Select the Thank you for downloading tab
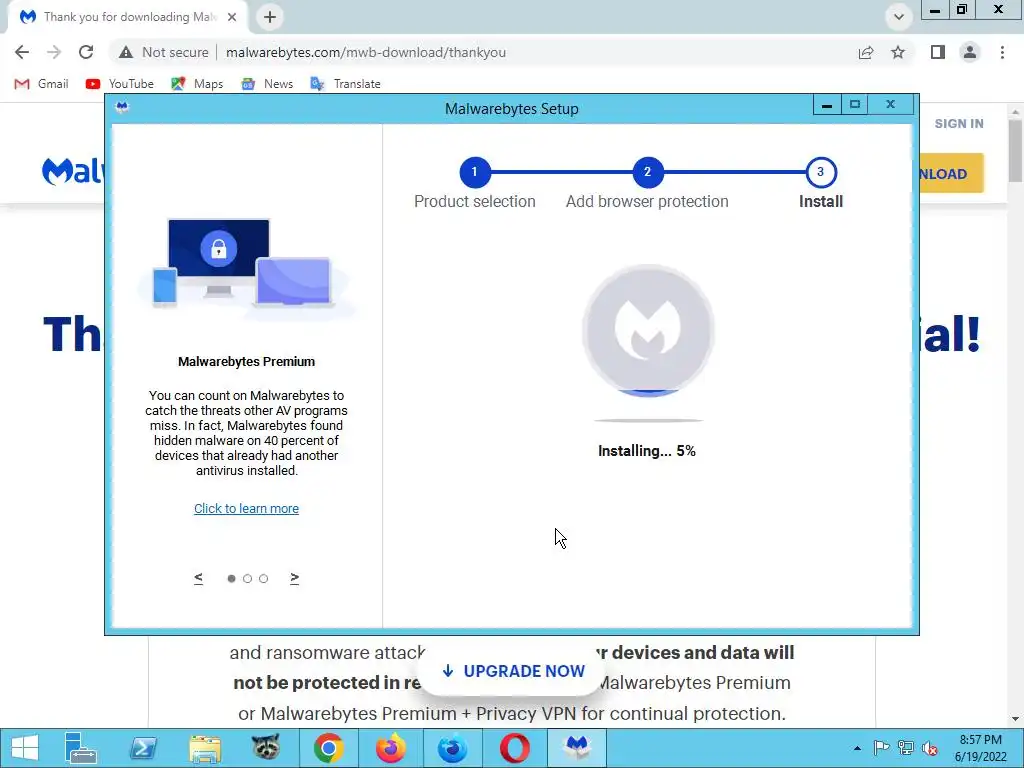Screen dimensions: 1024x768 click(127, 17)
